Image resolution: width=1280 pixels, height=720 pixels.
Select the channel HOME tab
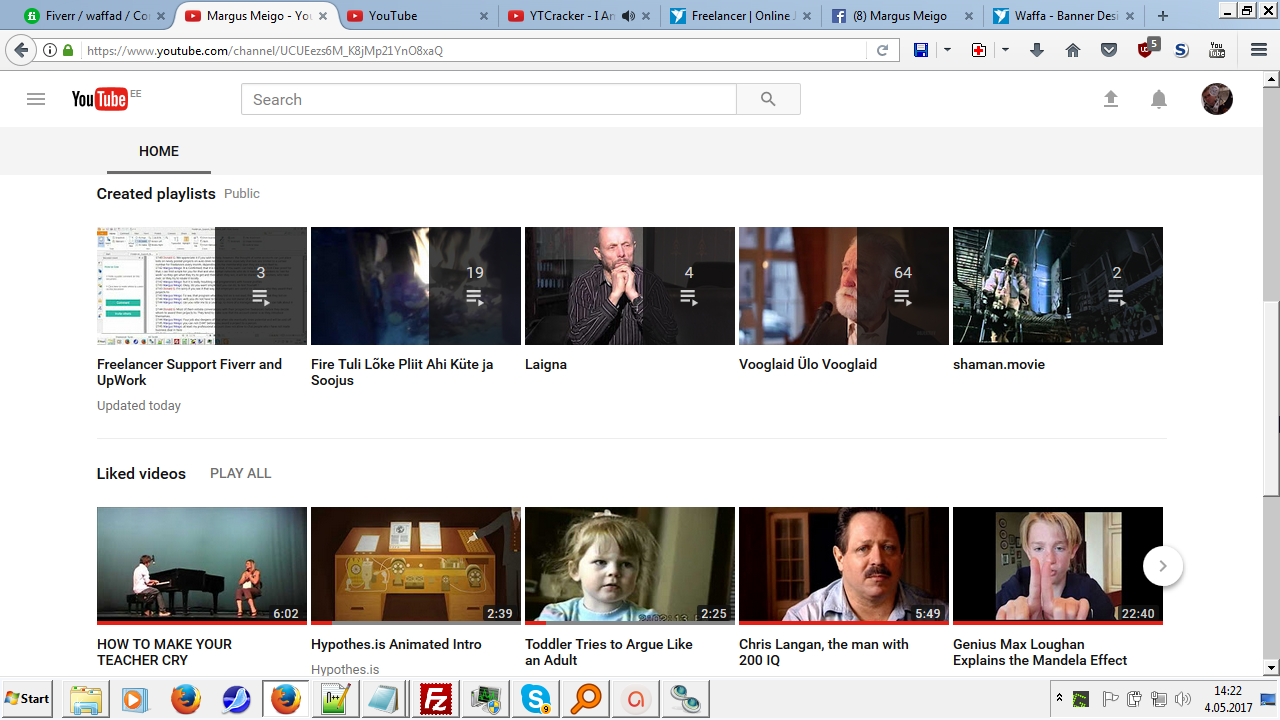[x=159, y=151]
